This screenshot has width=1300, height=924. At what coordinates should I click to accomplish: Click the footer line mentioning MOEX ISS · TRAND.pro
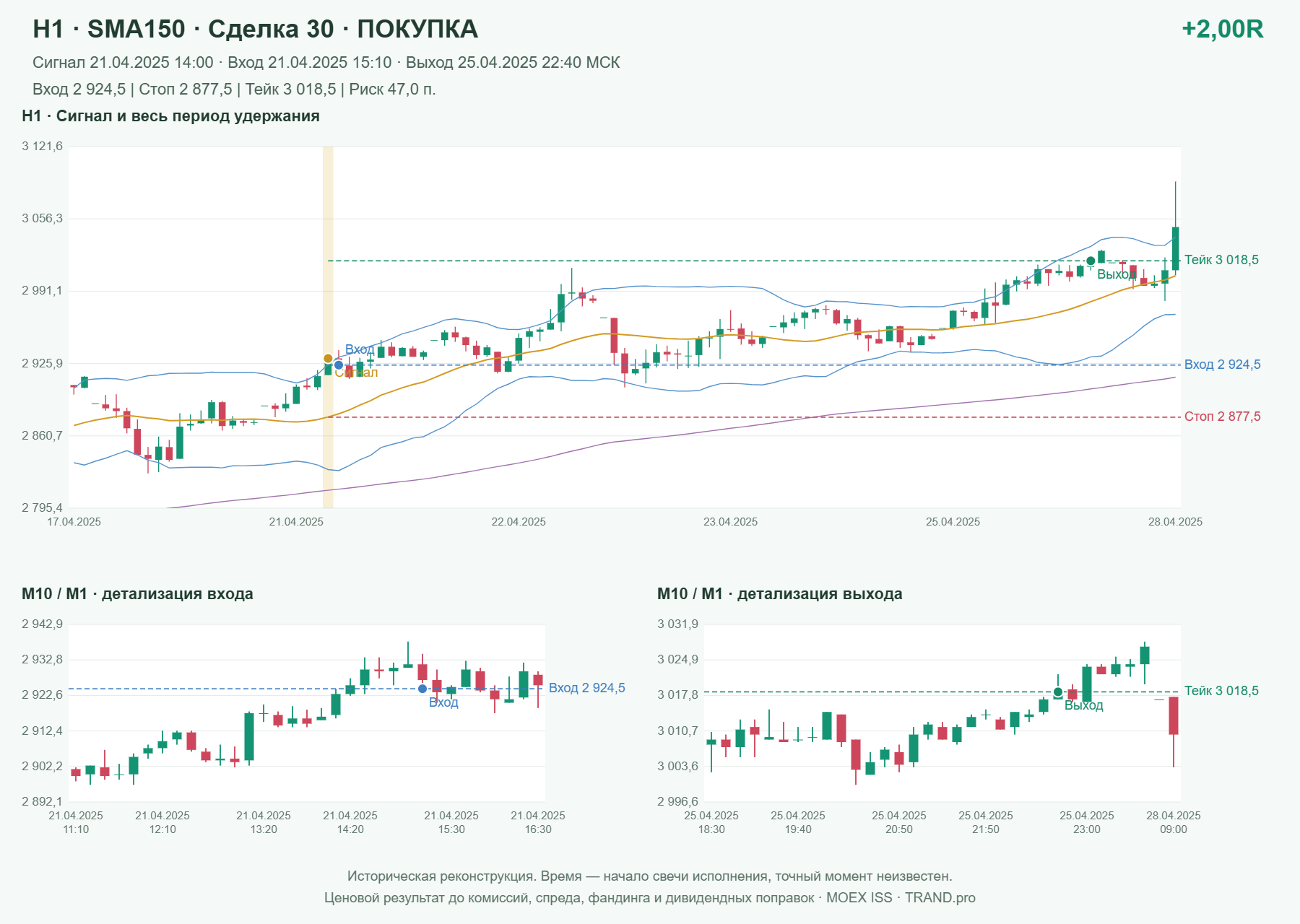[x=650, y=898]
